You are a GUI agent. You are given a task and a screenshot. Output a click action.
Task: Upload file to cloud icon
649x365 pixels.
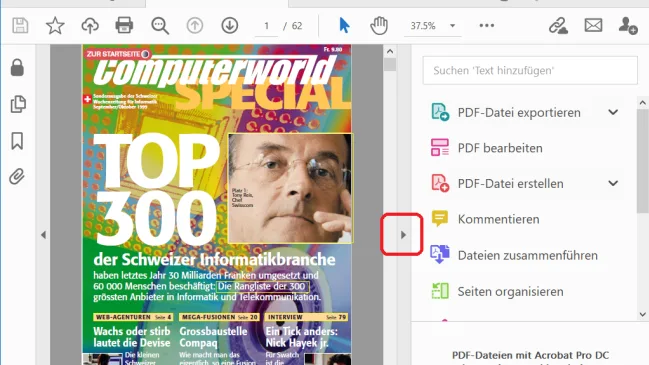[x=90, y=26]
